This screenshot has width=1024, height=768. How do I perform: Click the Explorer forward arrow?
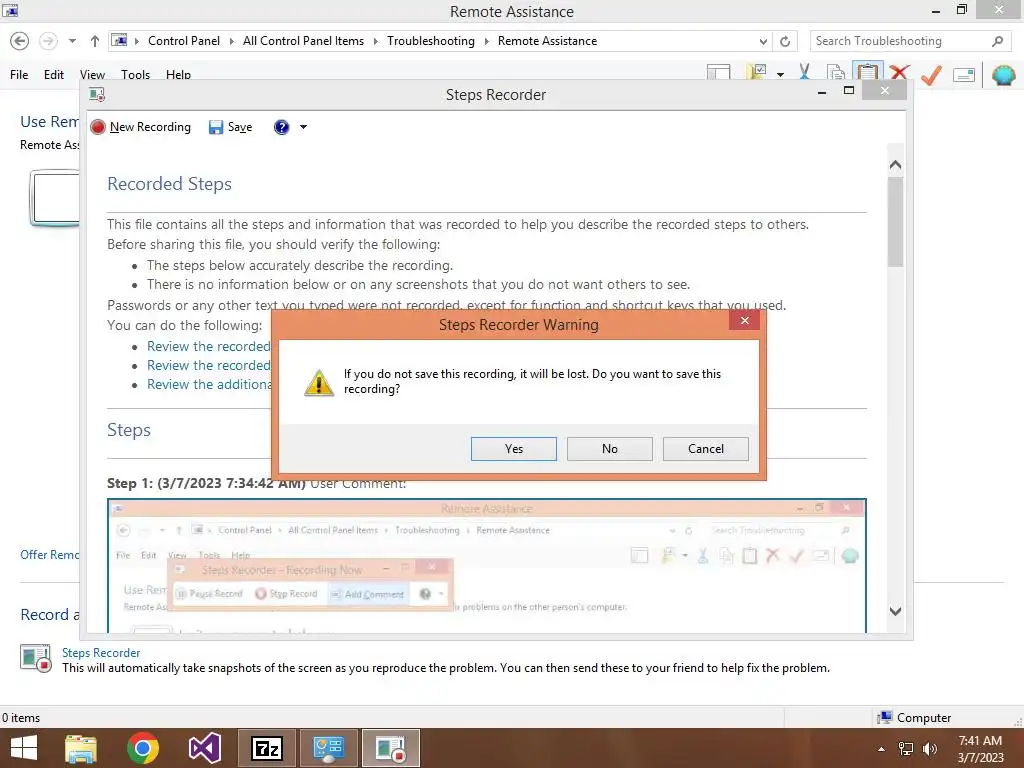[x=48, y=40]
